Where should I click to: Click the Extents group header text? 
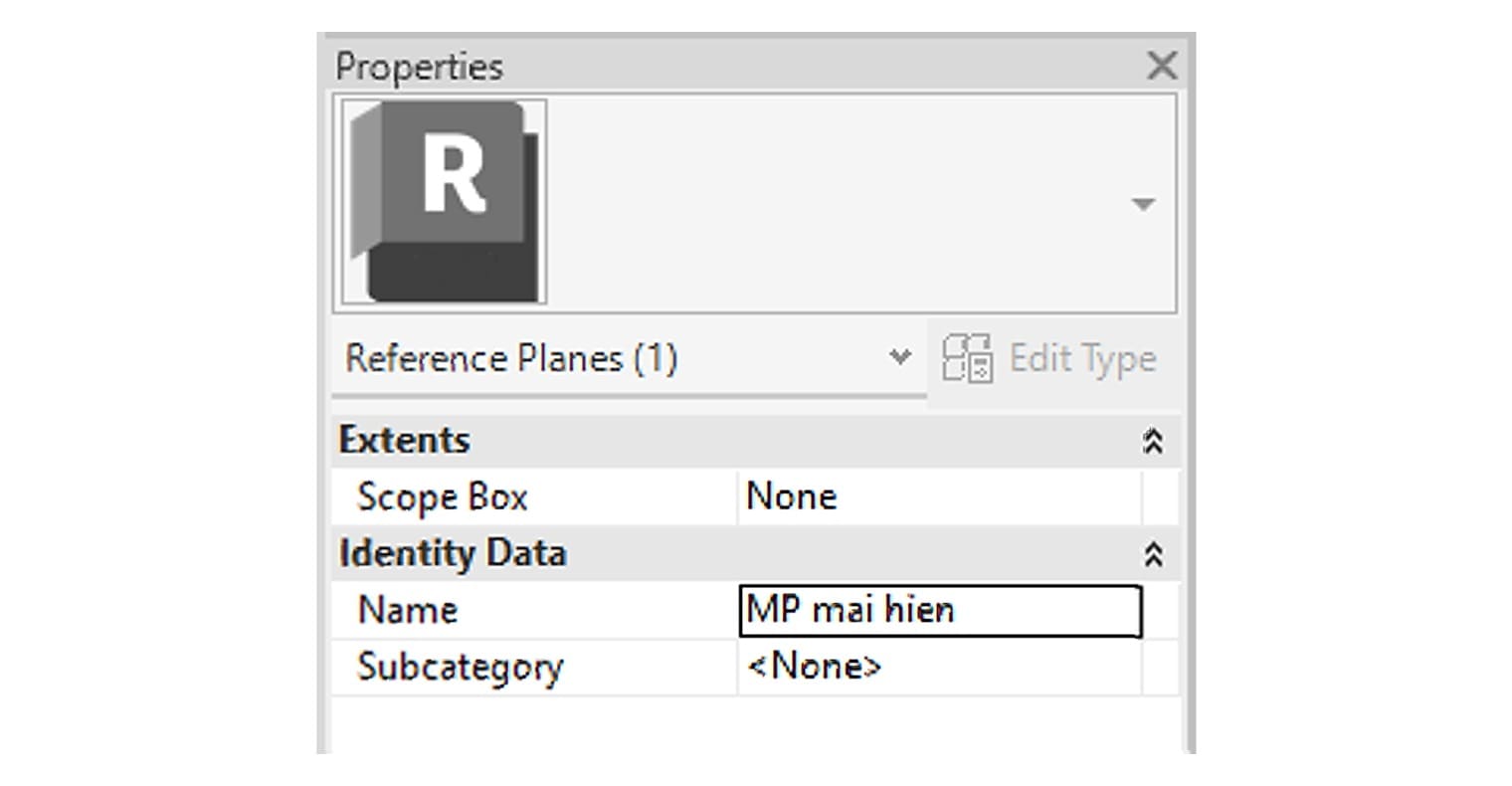tap(404, 440)
